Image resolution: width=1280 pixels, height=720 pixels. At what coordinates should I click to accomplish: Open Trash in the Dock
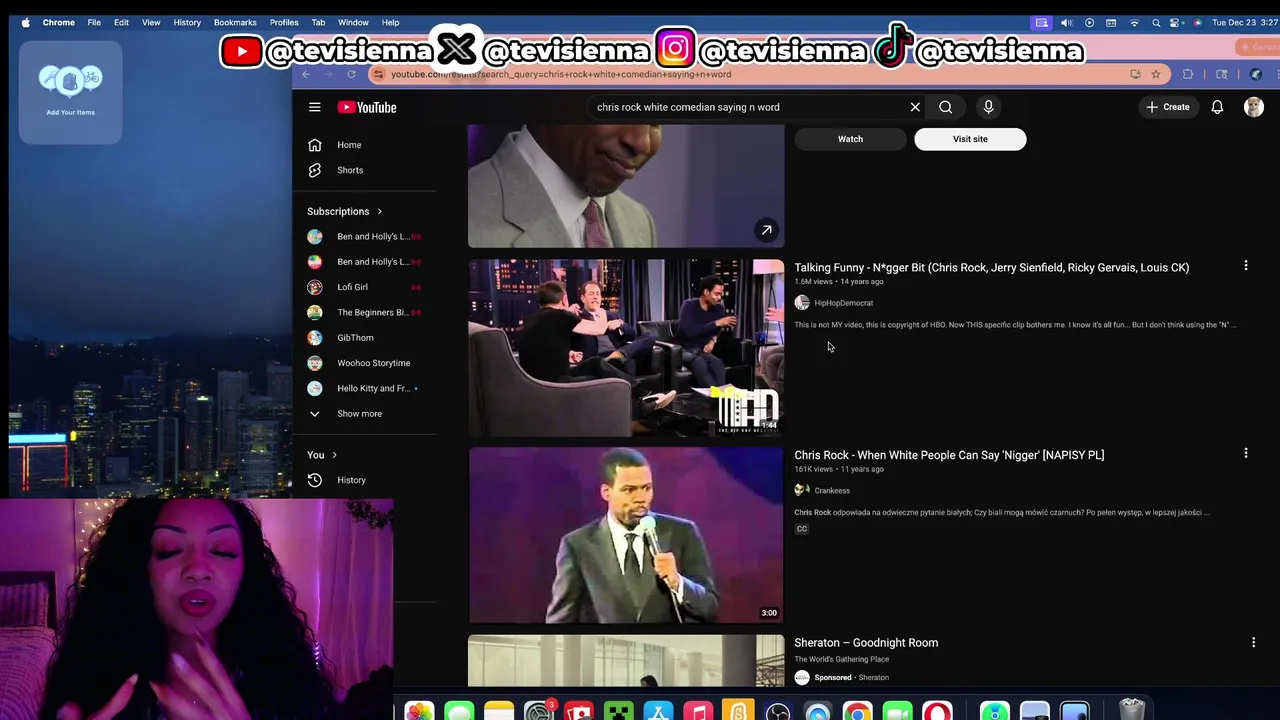point(1131,711)
